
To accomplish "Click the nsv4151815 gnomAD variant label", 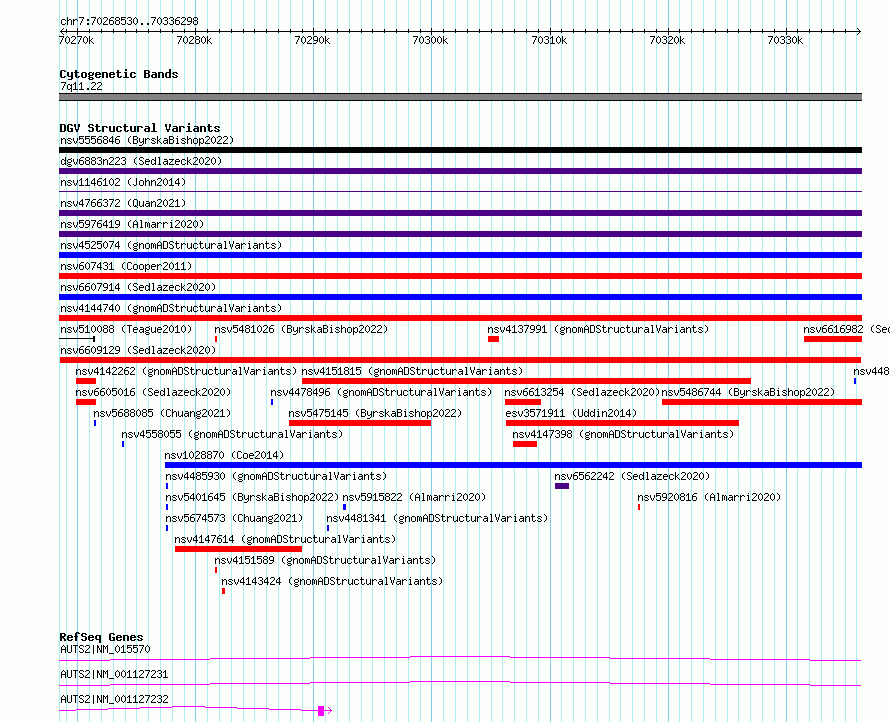I will [412, 371].
